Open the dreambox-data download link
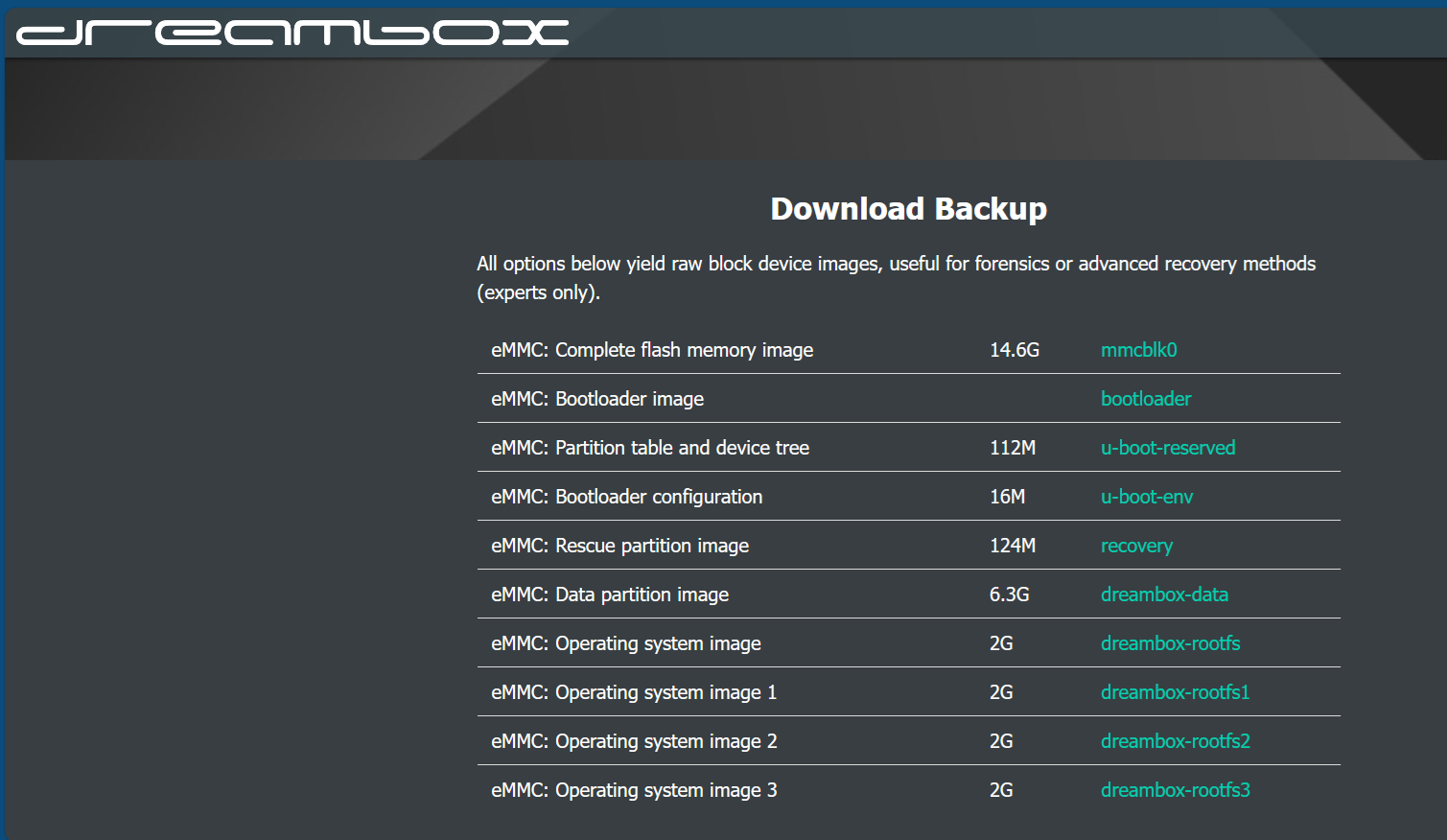The image size is (1447, 840). 1164,595
